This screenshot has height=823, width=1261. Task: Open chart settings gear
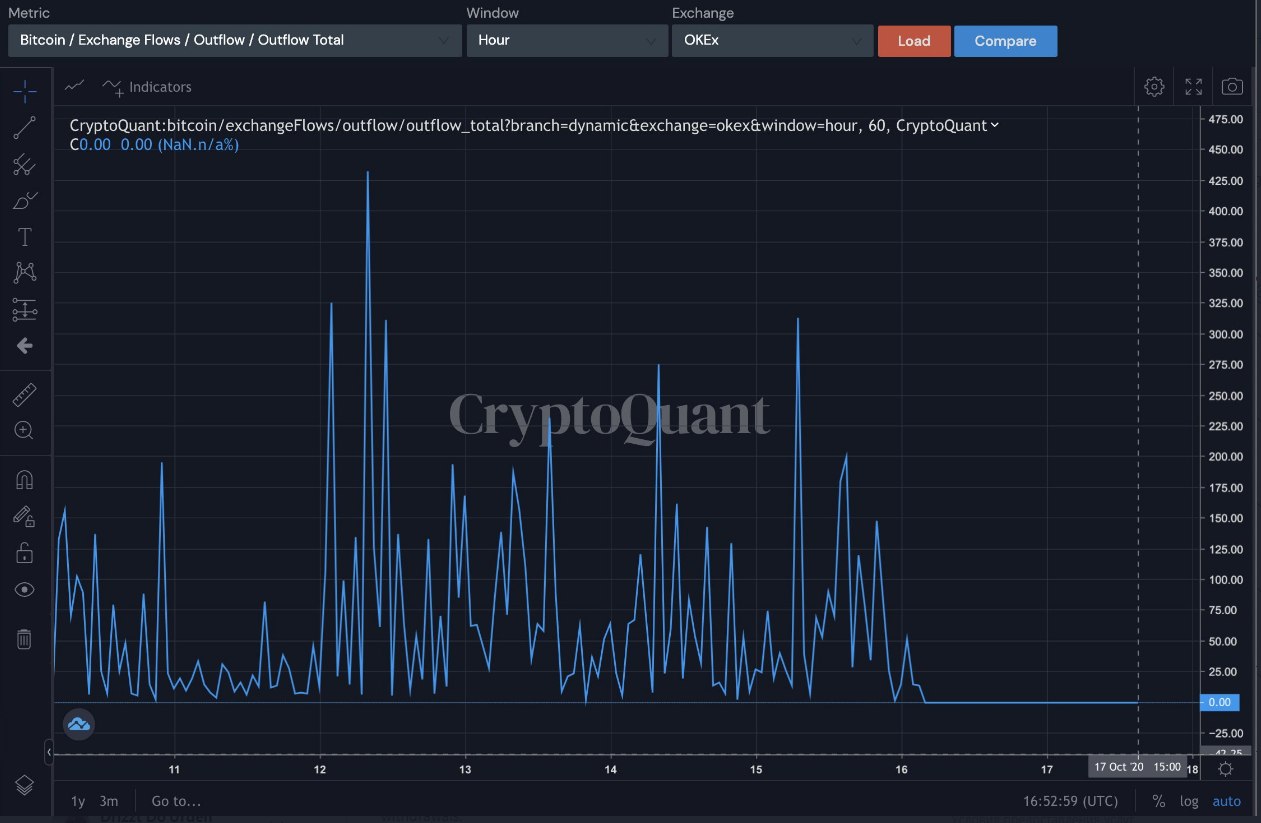[x=1154, y=87]
